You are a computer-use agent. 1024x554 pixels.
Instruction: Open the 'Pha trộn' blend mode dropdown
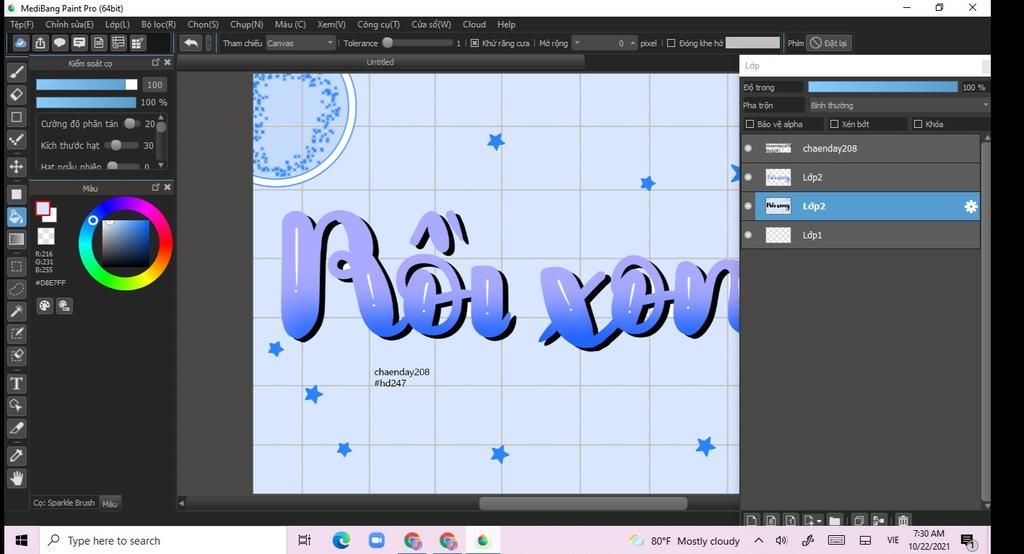tap(899, 105)
